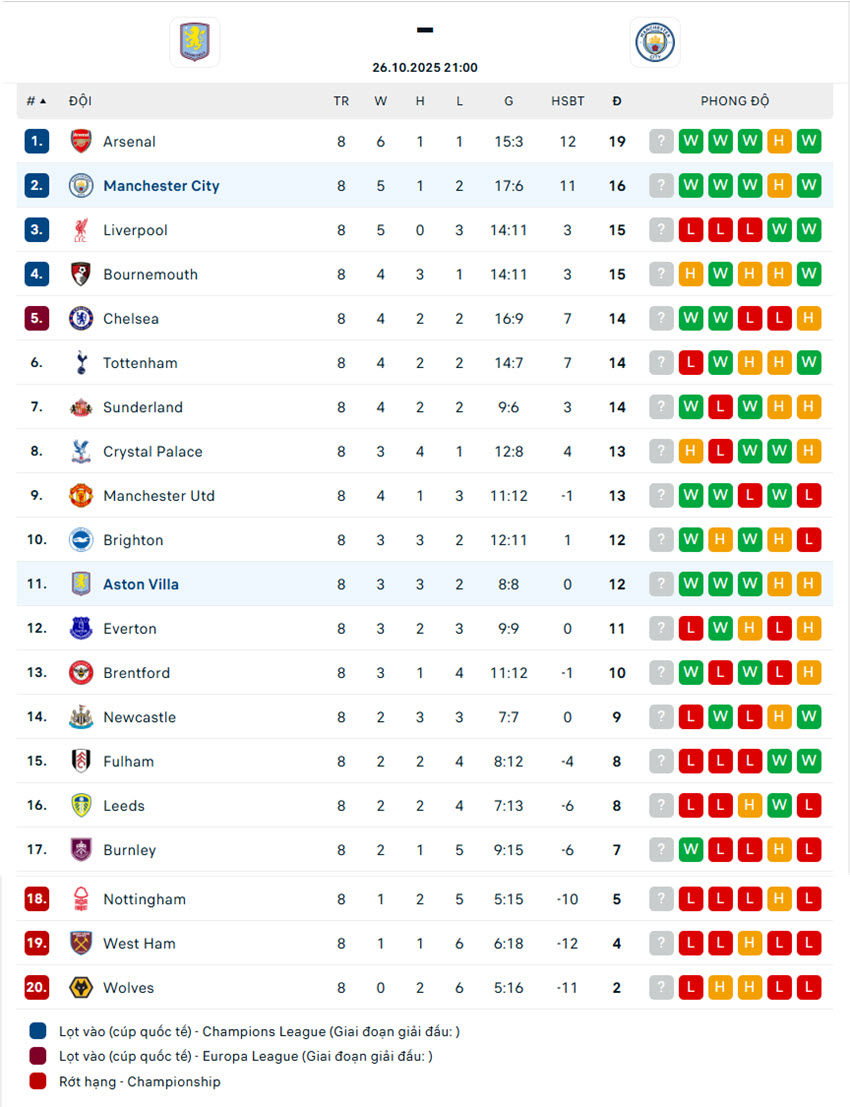Click the Arsenal club logo
This screenshot has height=1107, width=850.
point(81,142)
